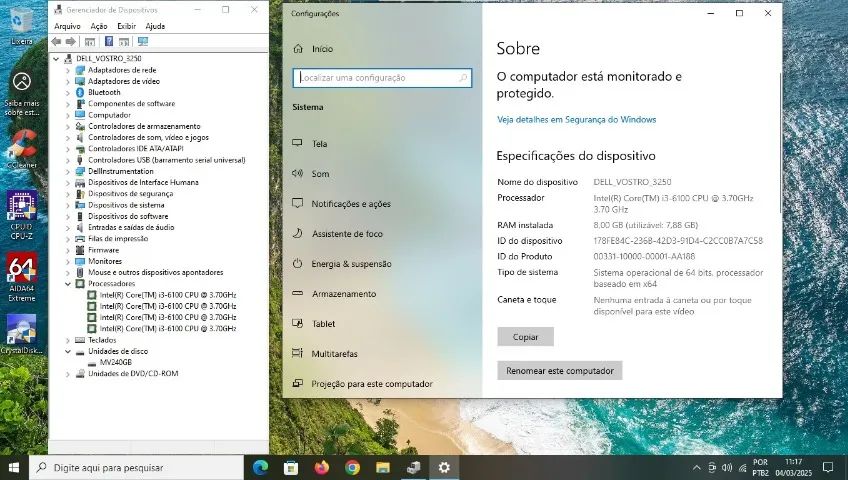This screenshot has width=848, height=480.
Task: Select DellInstrumentation in the device tree
Action: click(x=121, y=171)
